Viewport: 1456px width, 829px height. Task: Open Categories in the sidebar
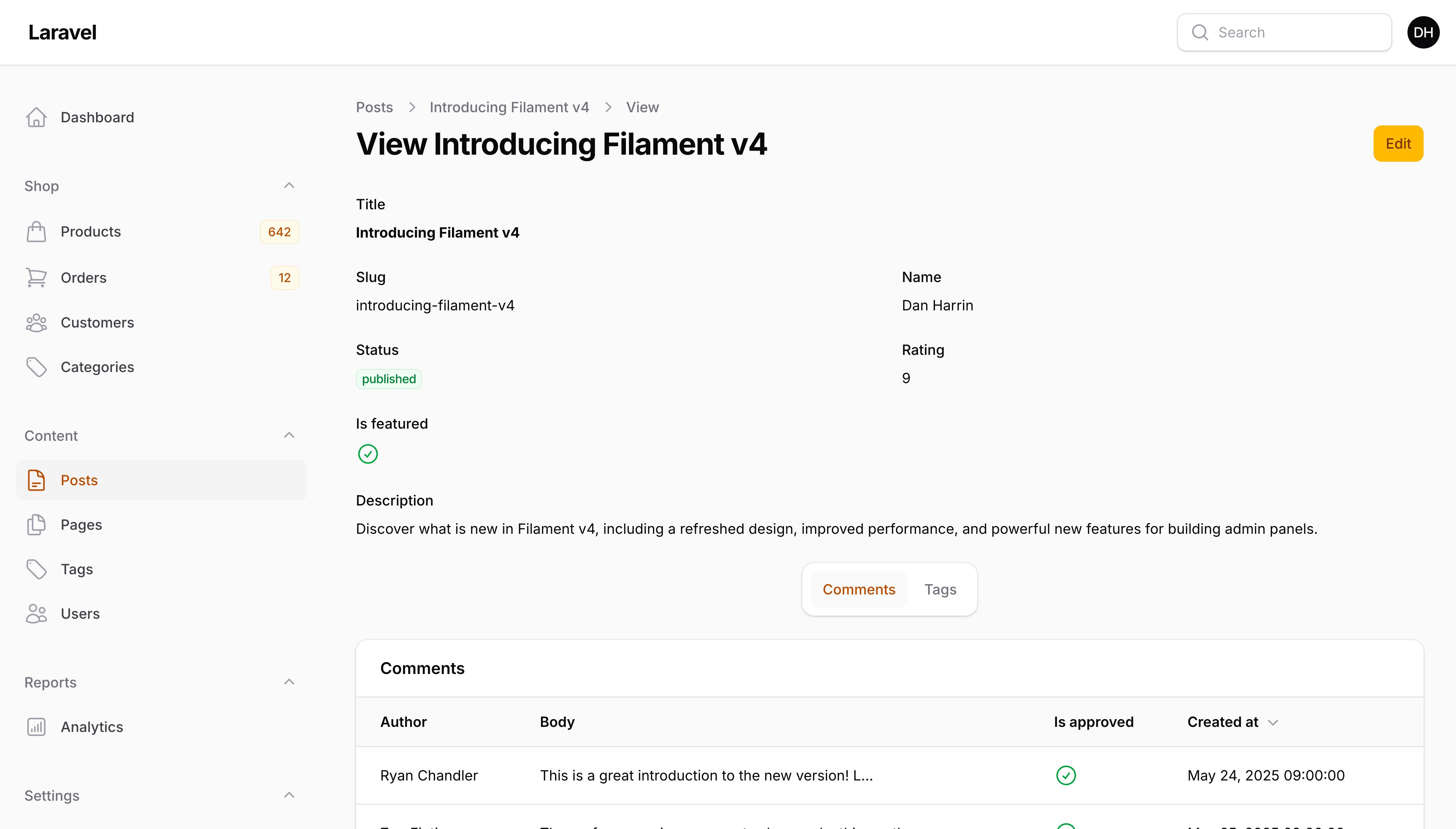(162, 367)
